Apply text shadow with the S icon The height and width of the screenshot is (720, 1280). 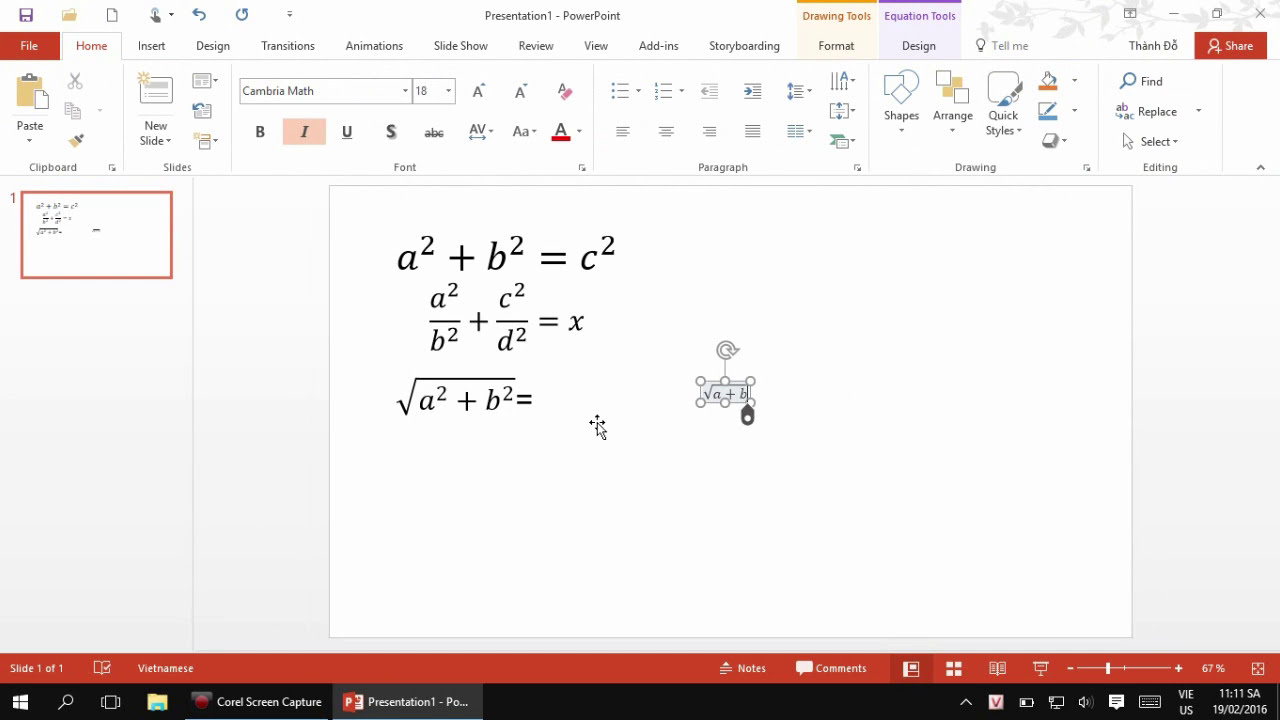[x=390, y=132]
